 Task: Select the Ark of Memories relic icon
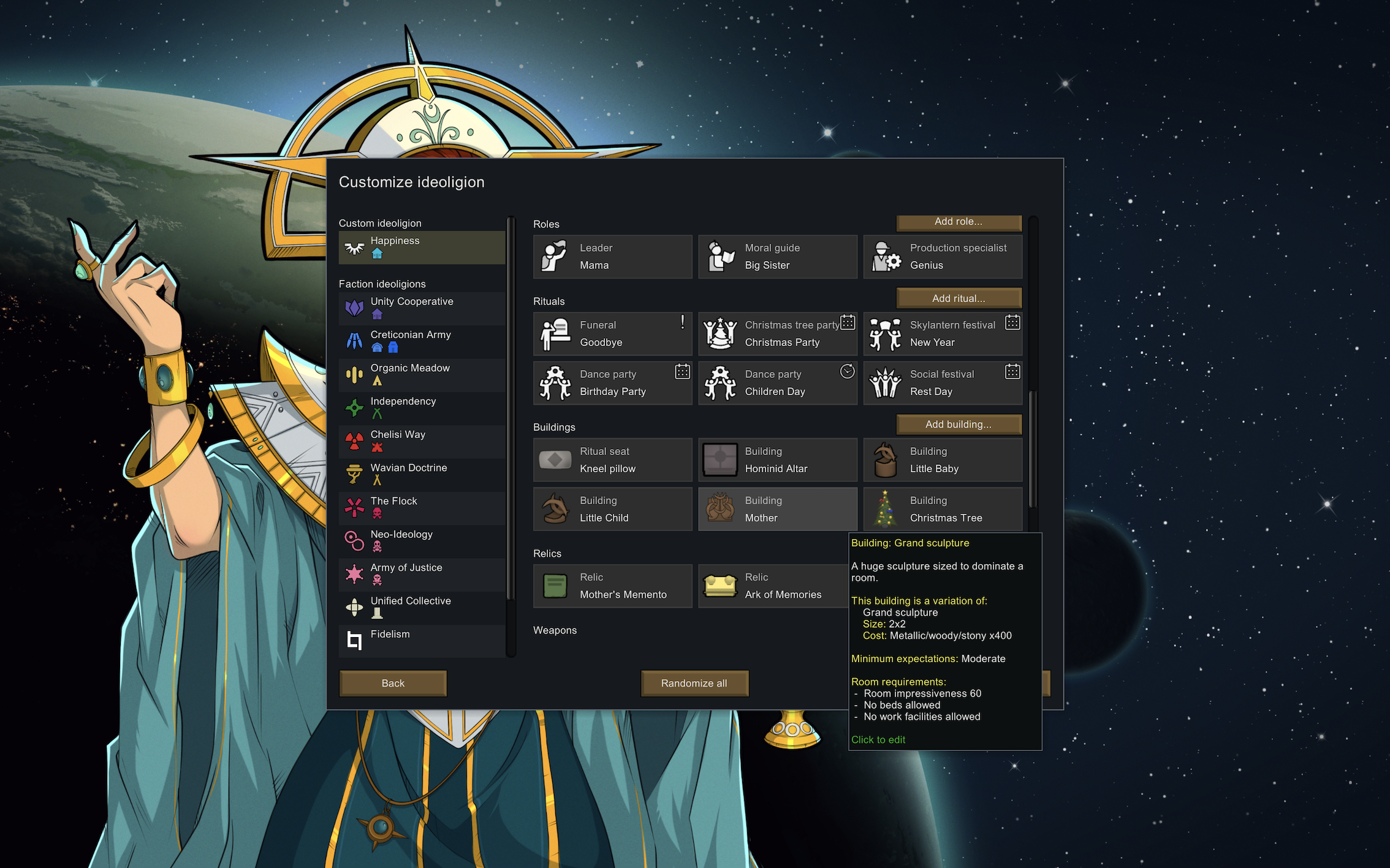click(720, 586)
